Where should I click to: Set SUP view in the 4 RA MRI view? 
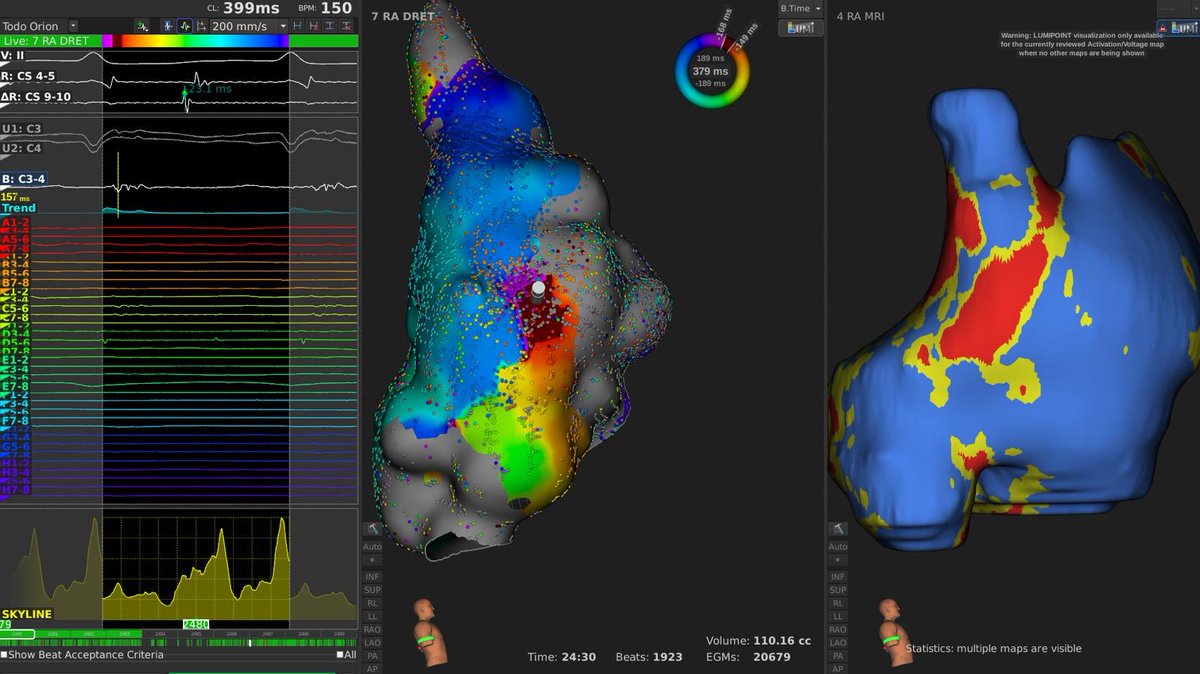(837, 591)
